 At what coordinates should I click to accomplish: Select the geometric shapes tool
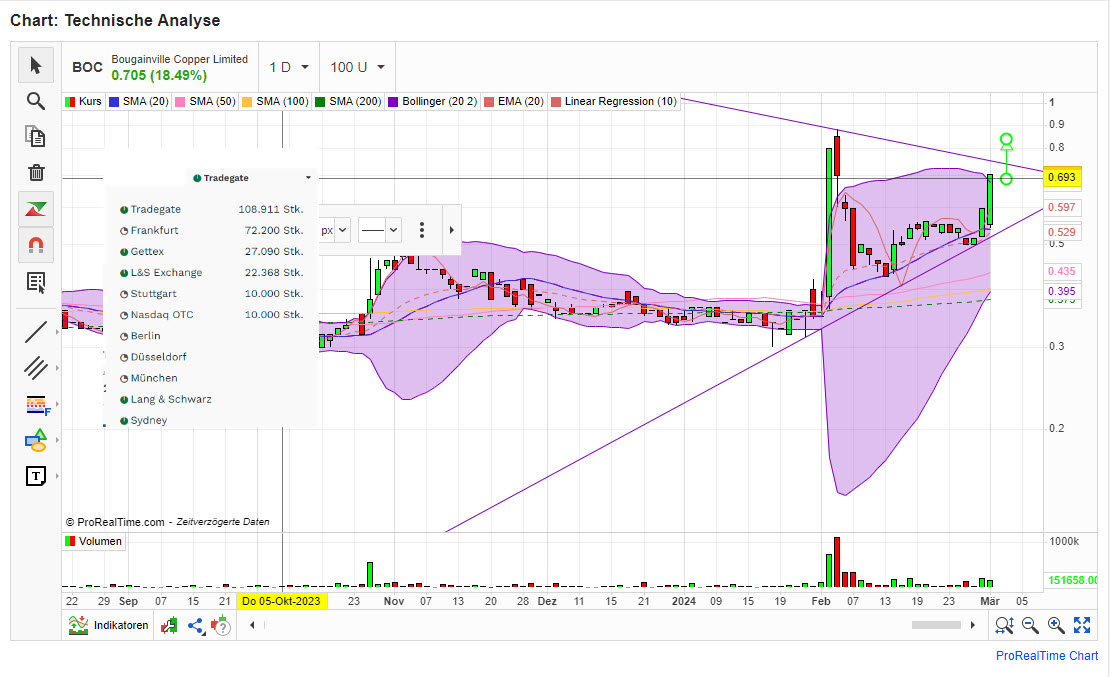click(36, 440)
